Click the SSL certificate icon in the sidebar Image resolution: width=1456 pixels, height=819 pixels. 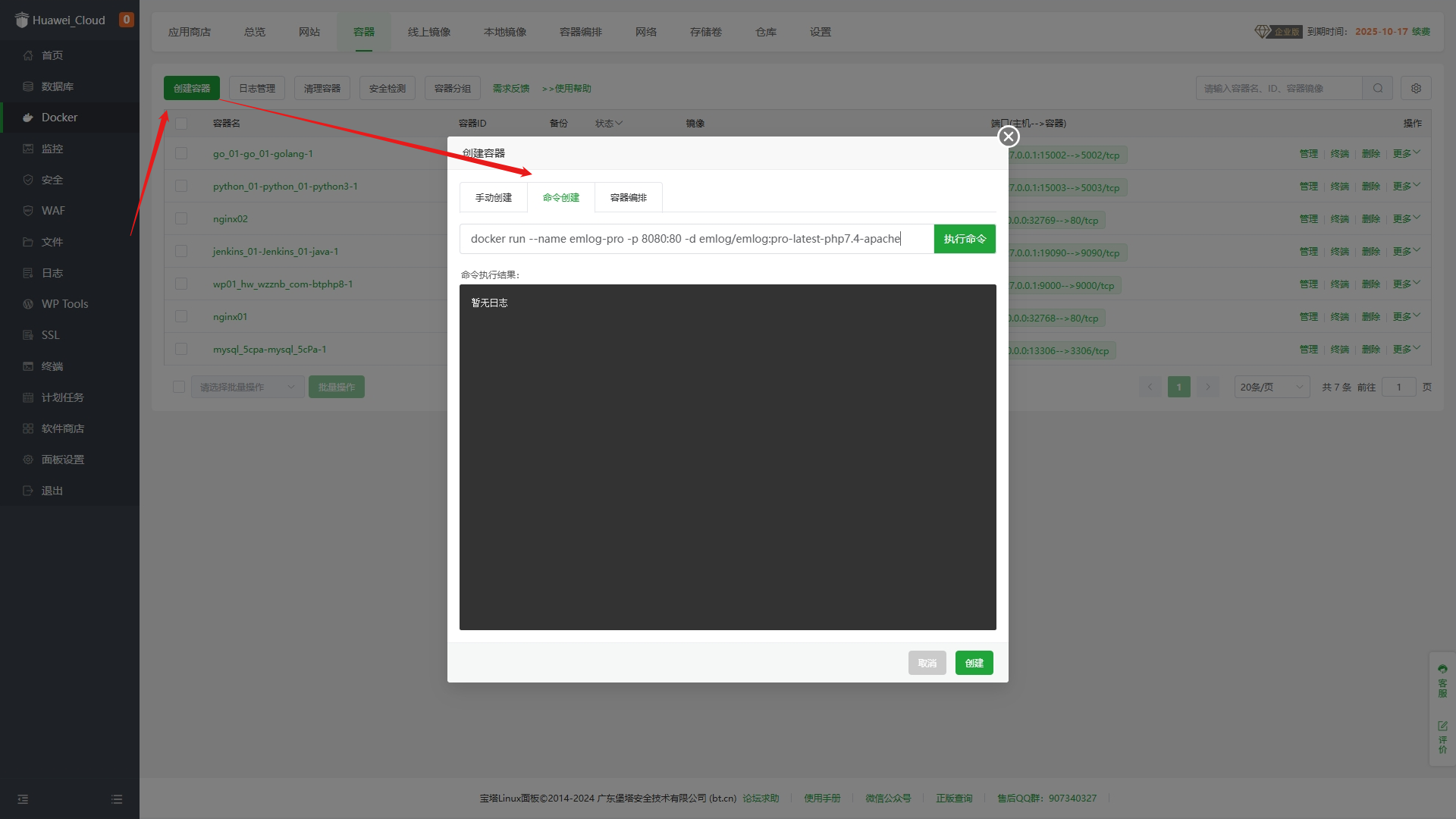28,335
